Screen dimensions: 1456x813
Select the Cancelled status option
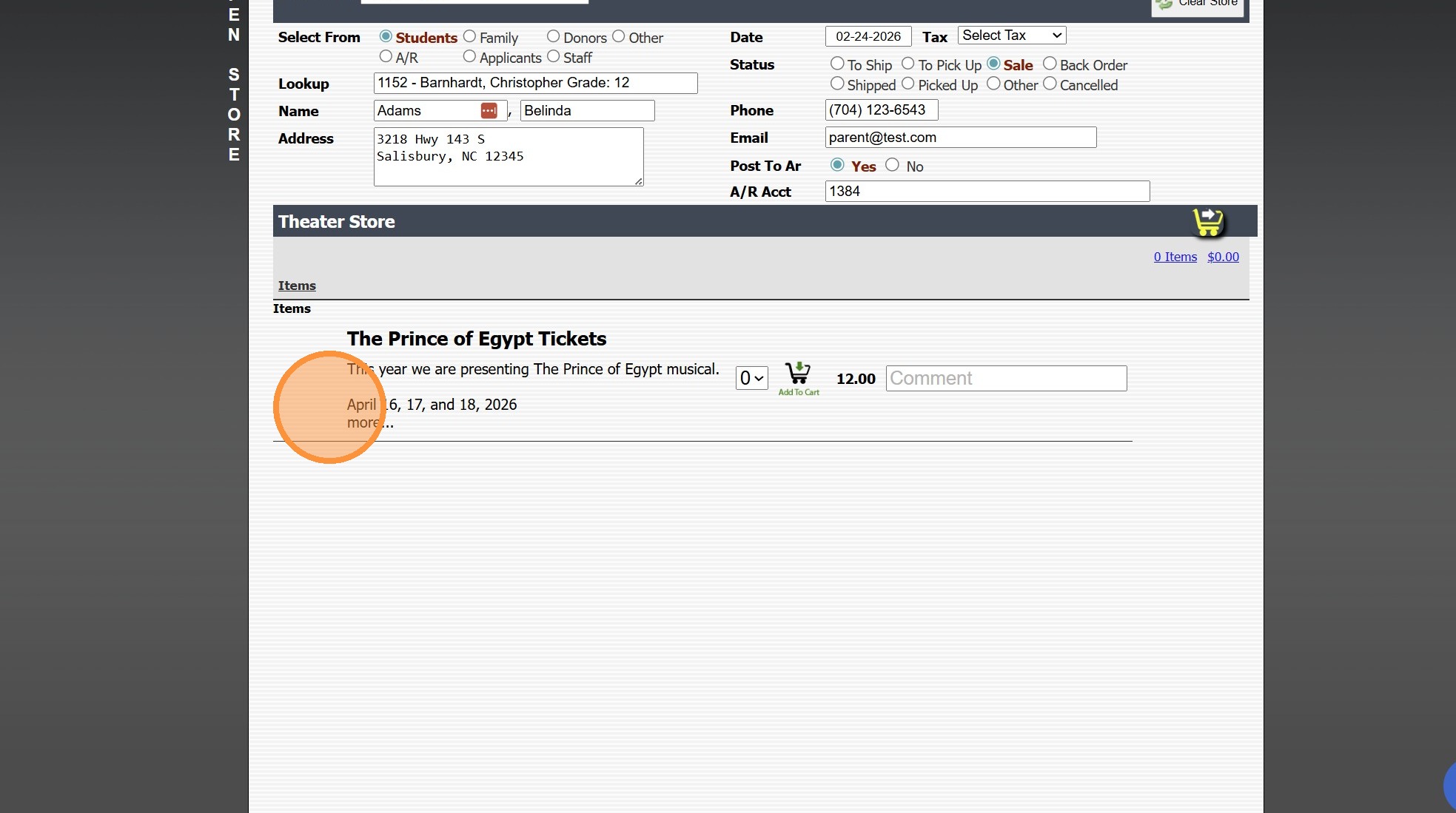tap(1050, 84)
